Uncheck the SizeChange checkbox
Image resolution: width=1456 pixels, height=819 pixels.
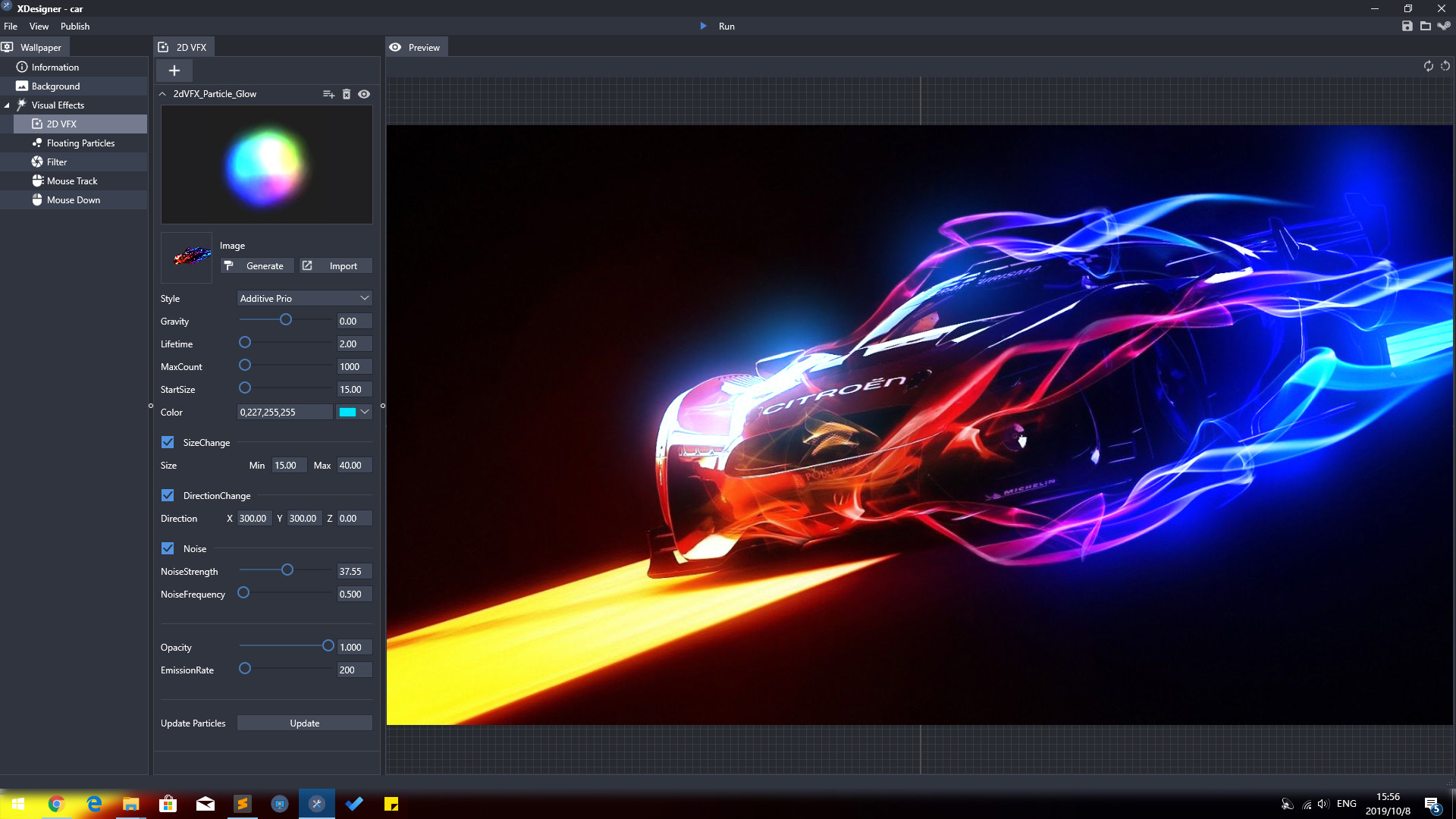[x=168, y=442]
